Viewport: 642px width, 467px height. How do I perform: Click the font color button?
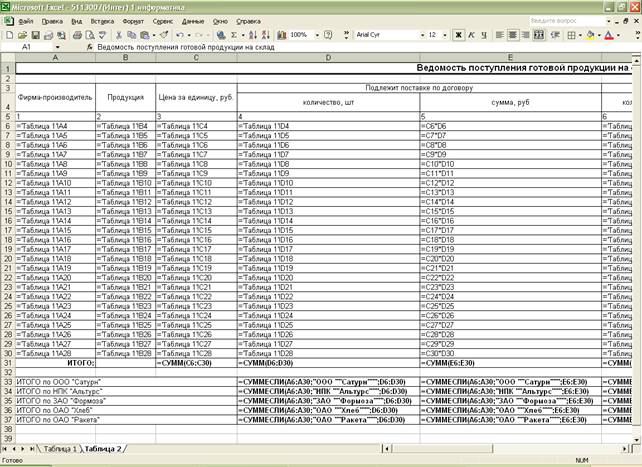(x=607, y=34)
